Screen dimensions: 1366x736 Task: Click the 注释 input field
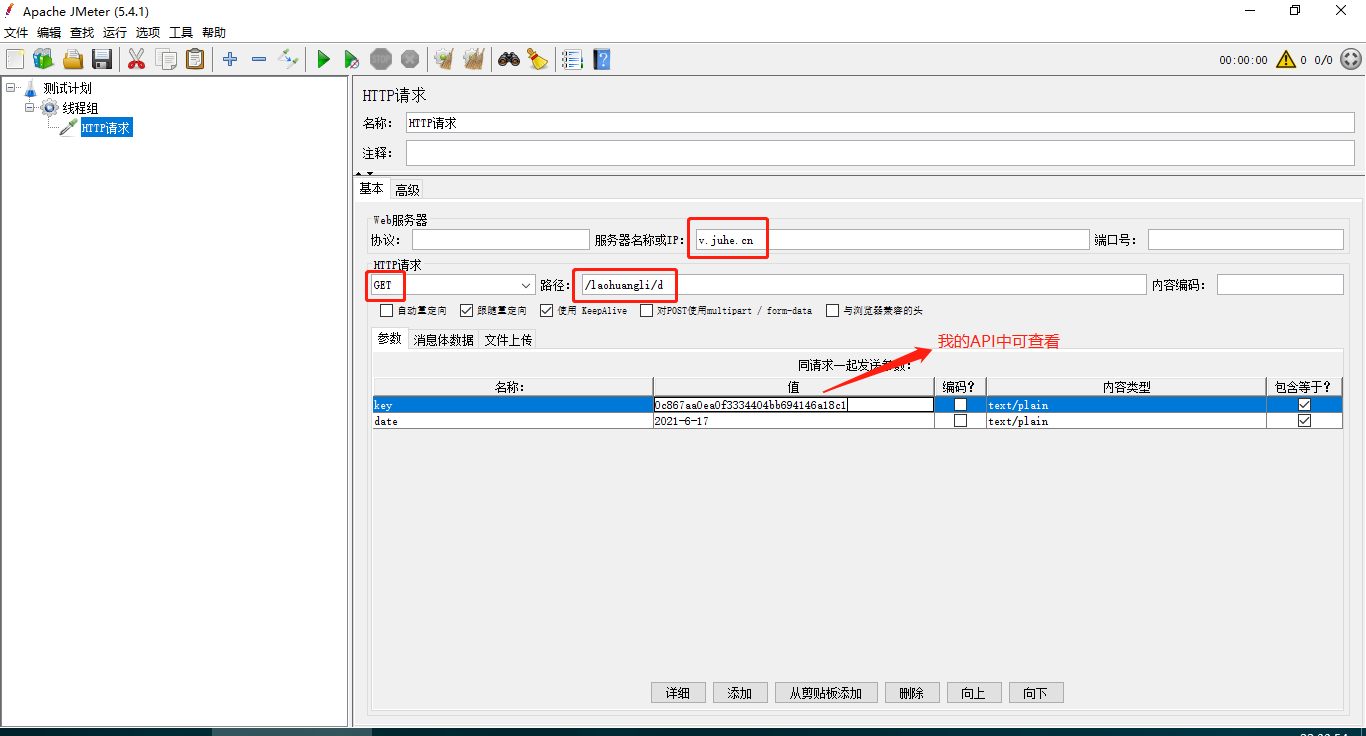point(880,153)
